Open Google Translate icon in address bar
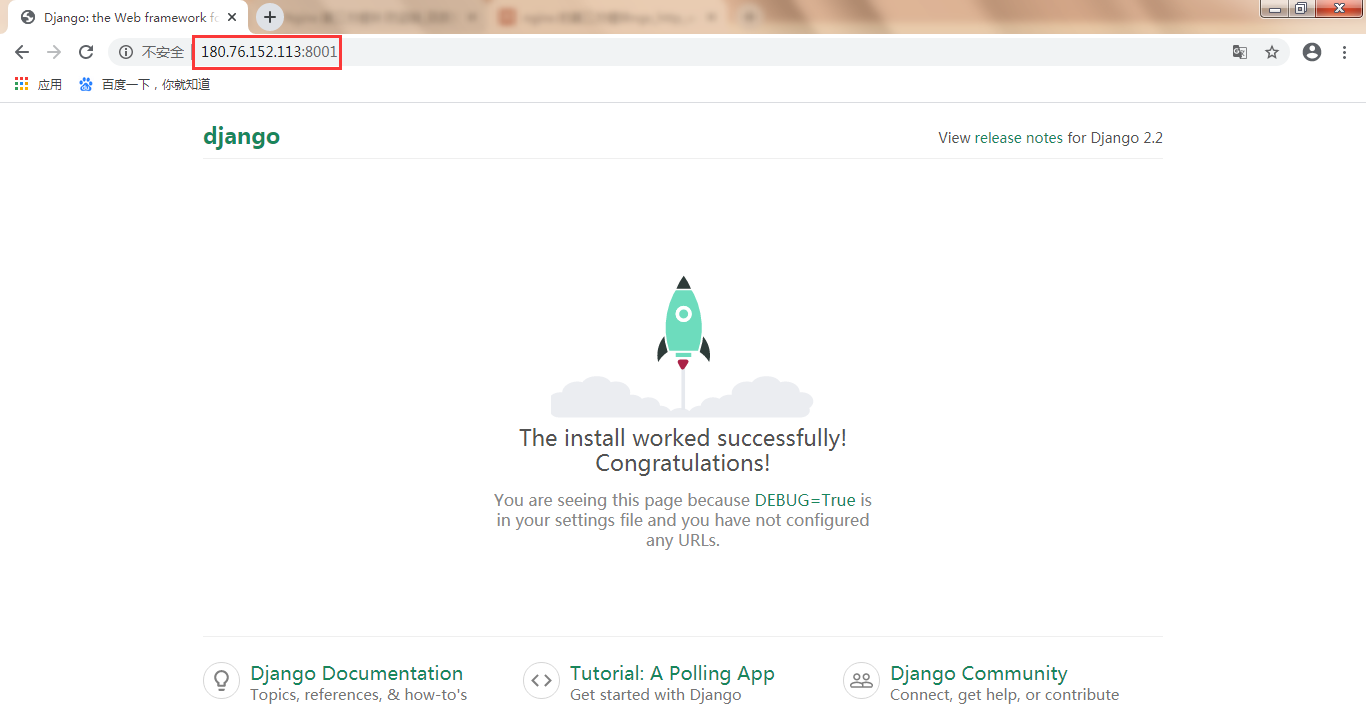The height and width of the screenshot is (712, 1366). (1240, 52)
